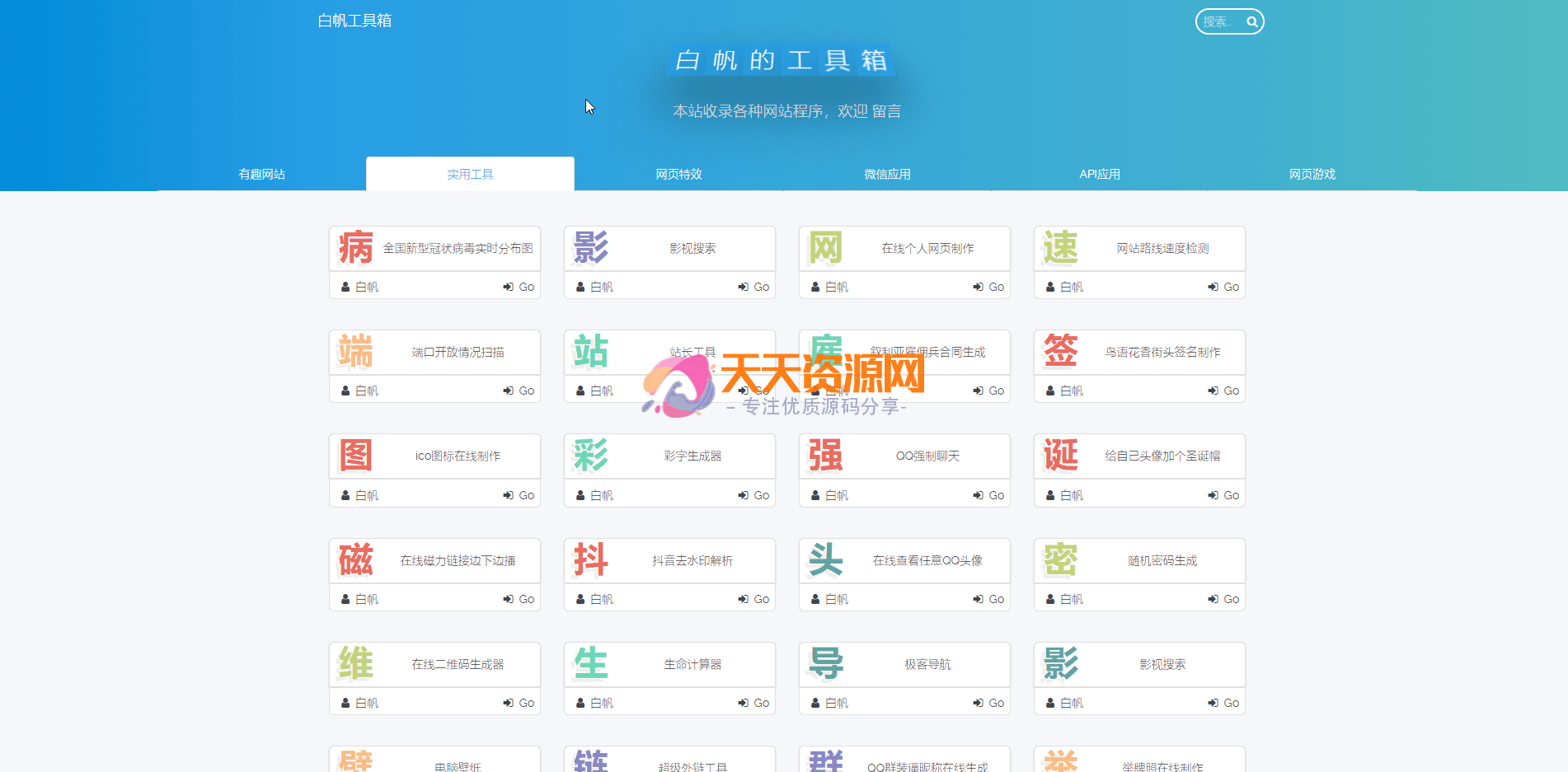Click Go on 彩字生成器 card
This screenshot has width=1568, height=772.
pyautogui.click(x=753, y=495)
